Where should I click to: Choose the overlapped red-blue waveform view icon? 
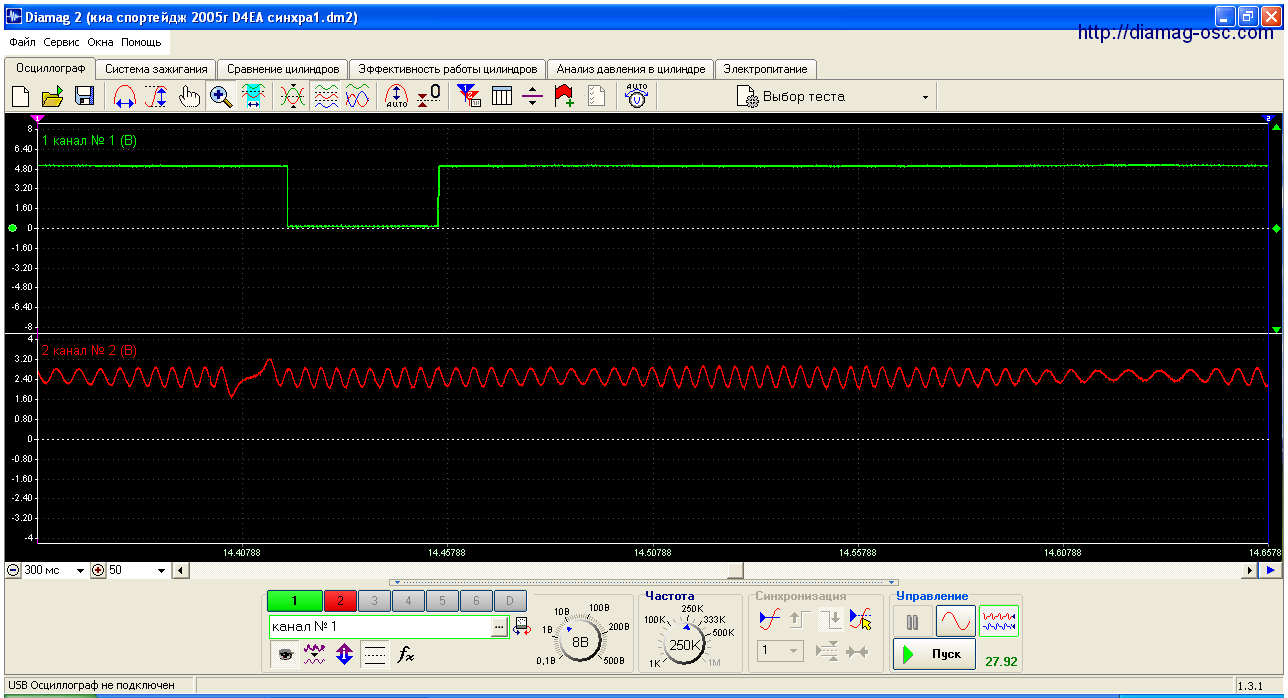(357, 96)
